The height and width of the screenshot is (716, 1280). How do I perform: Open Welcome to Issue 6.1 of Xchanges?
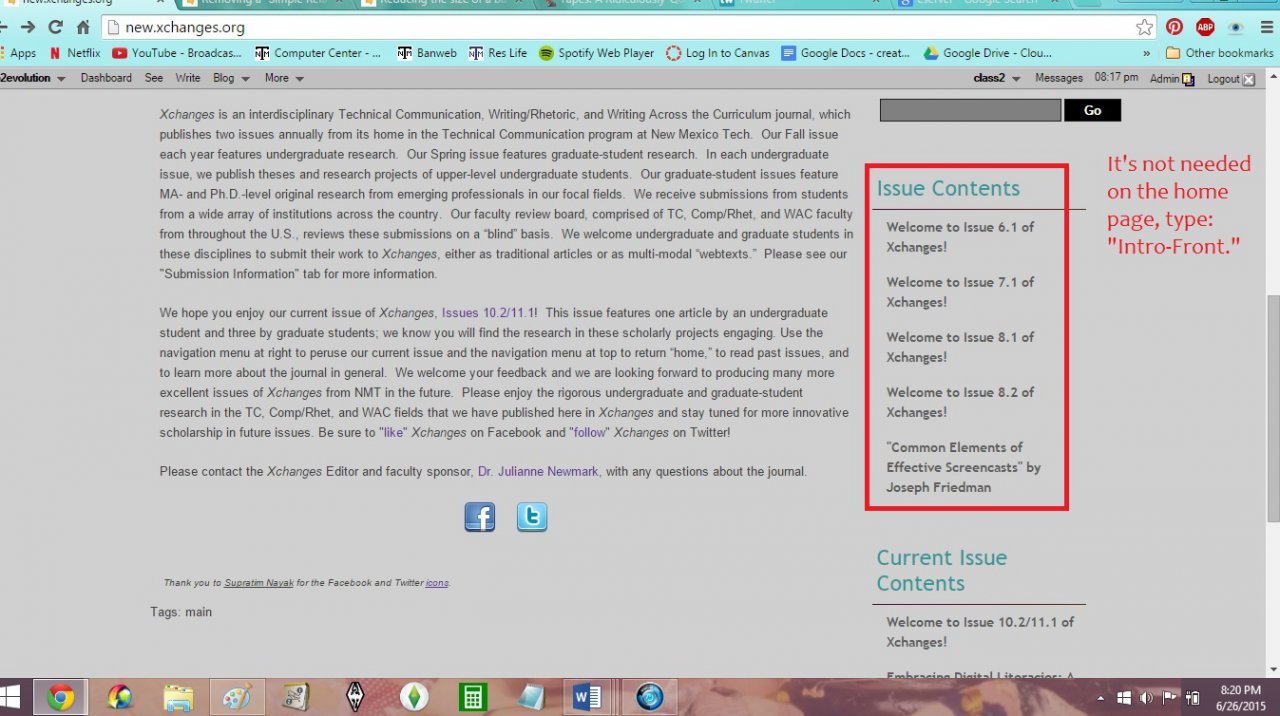point(960,237)
